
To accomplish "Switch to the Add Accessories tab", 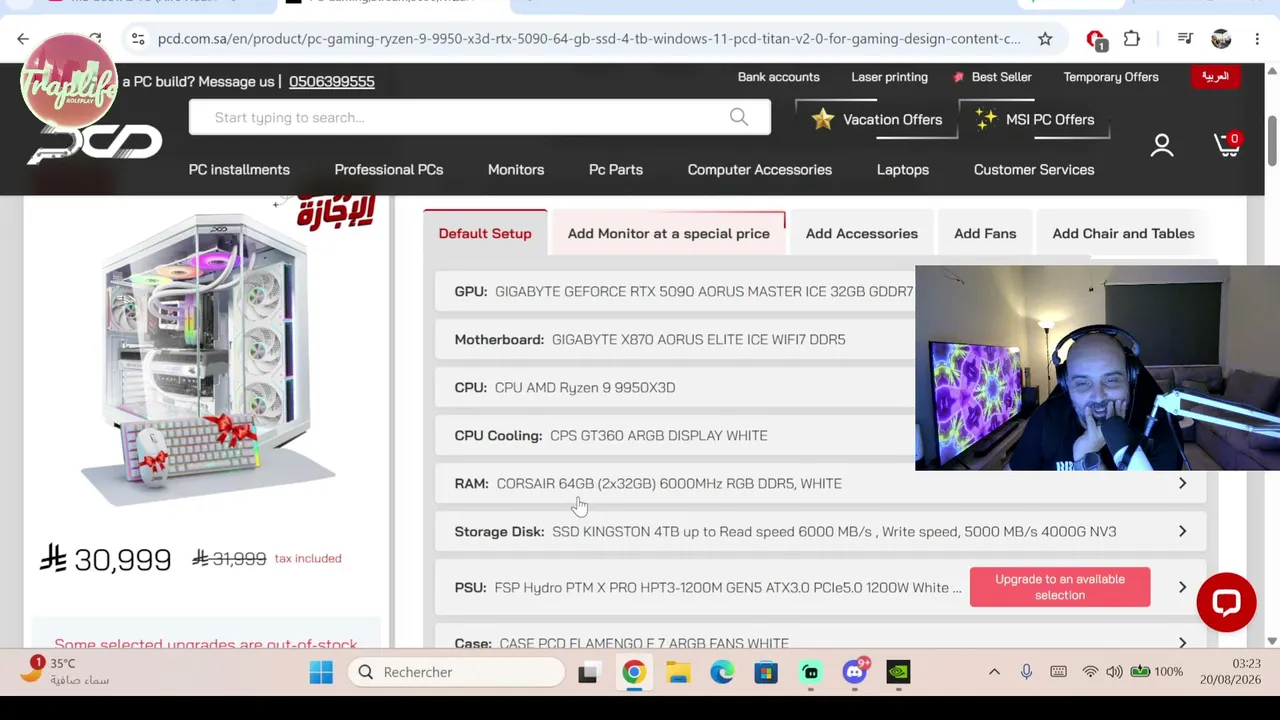I will 862,233.
